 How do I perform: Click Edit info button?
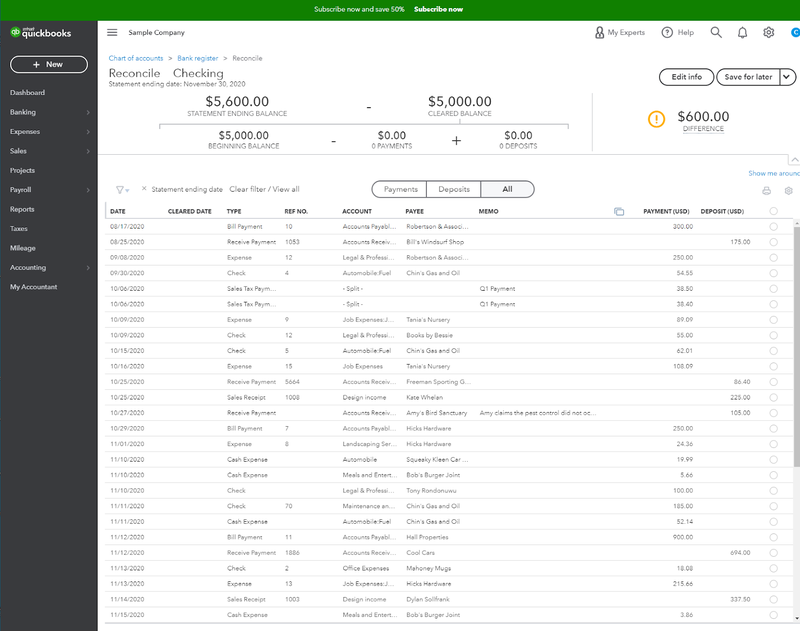tap(686, 77)
